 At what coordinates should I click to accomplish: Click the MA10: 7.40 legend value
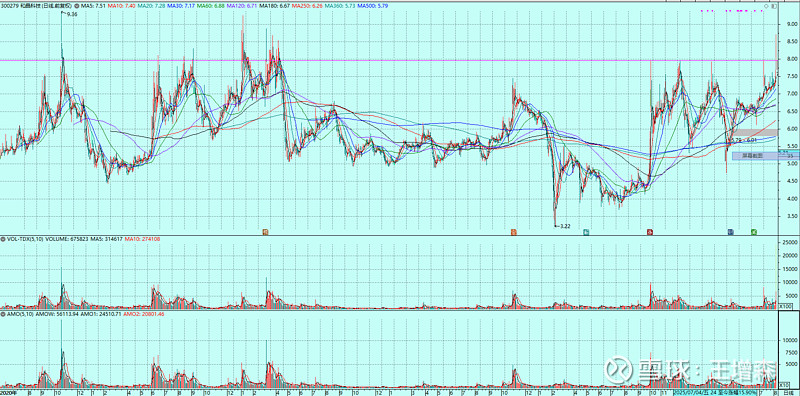pos(121,6)
